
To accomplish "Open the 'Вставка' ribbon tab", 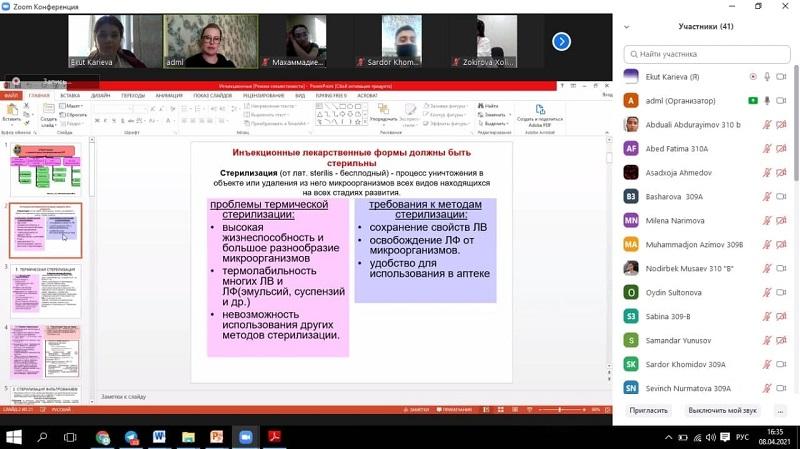I will tap(70, 95).
